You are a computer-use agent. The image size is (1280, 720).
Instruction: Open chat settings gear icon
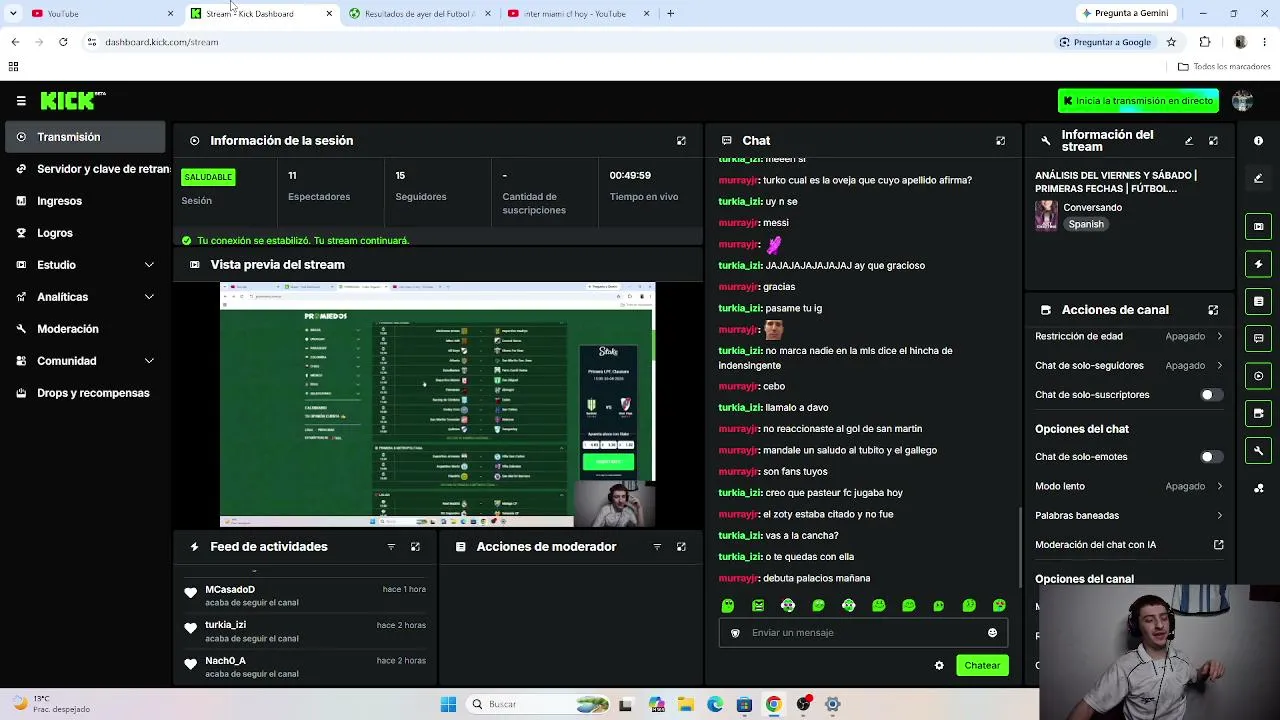pyautogui.click(x=939, y=666)
